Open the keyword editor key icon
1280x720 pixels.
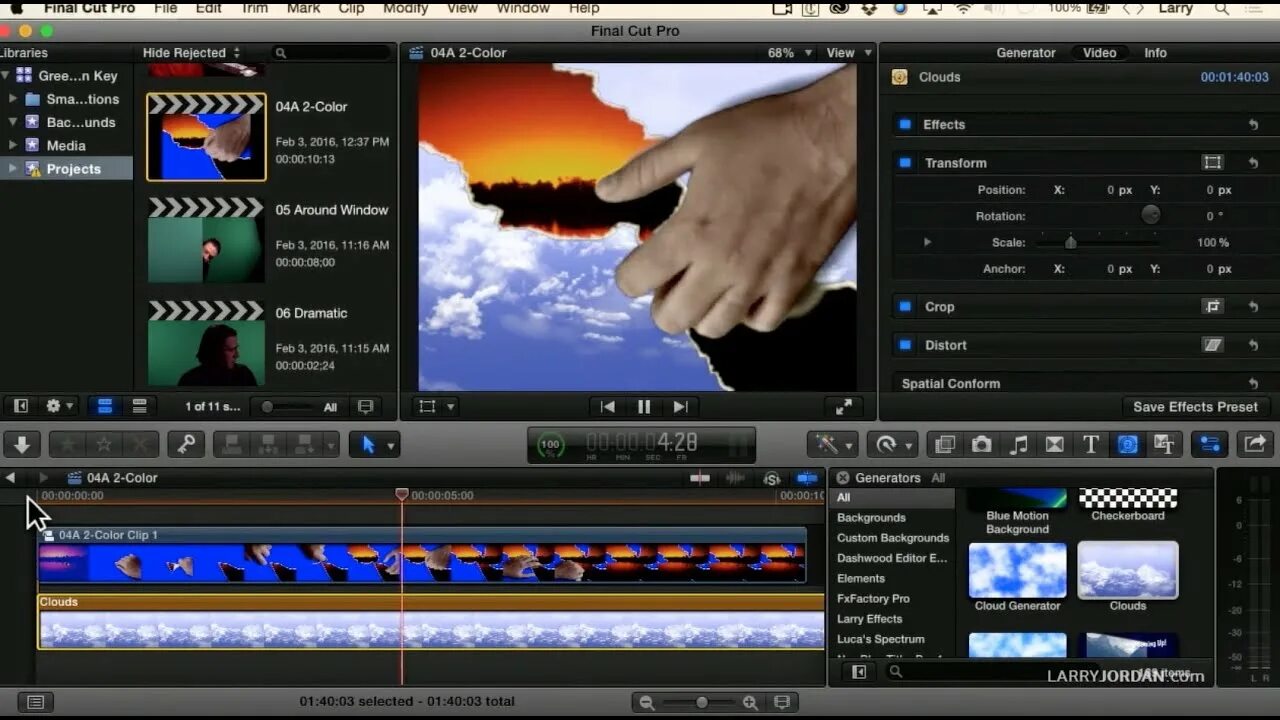186,445
